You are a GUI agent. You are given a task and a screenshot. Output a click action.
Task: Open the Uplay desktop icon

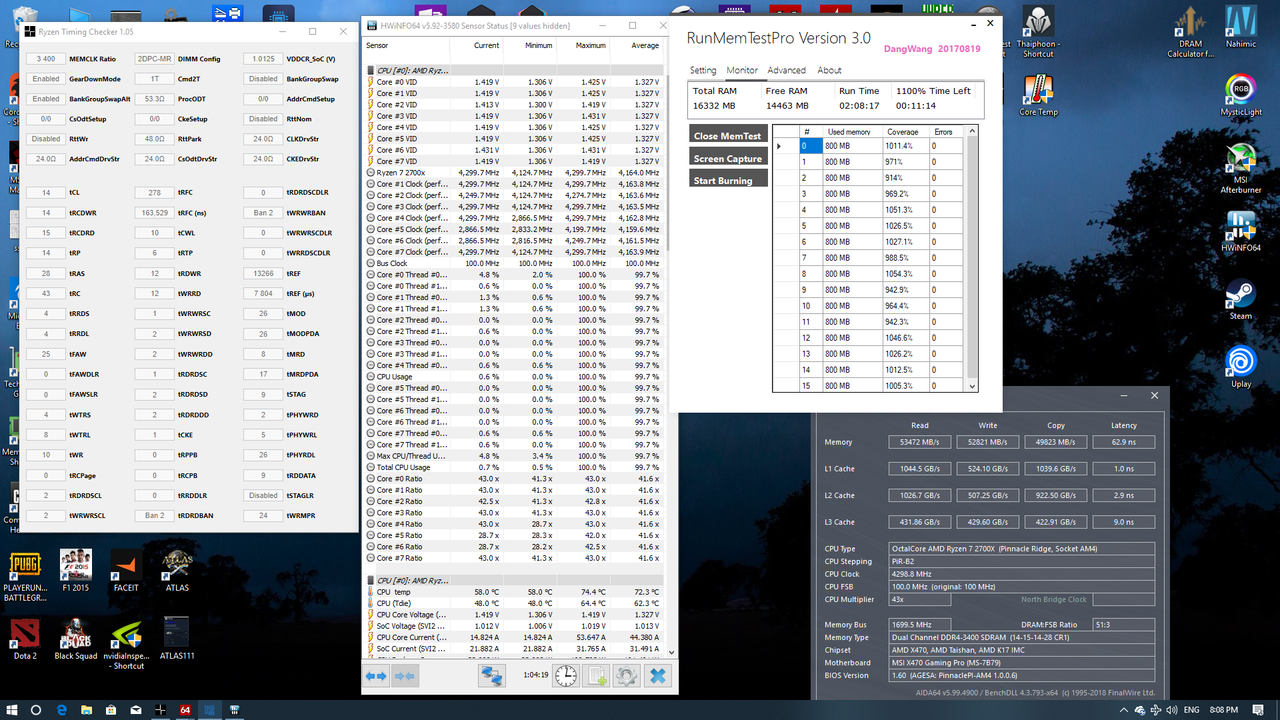1239,360
